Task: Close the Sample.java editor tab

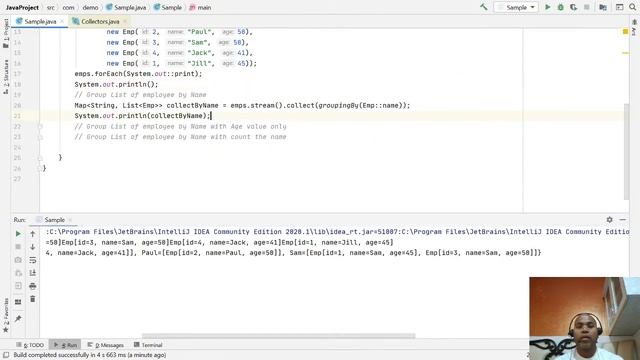Action: click(62, 21)
